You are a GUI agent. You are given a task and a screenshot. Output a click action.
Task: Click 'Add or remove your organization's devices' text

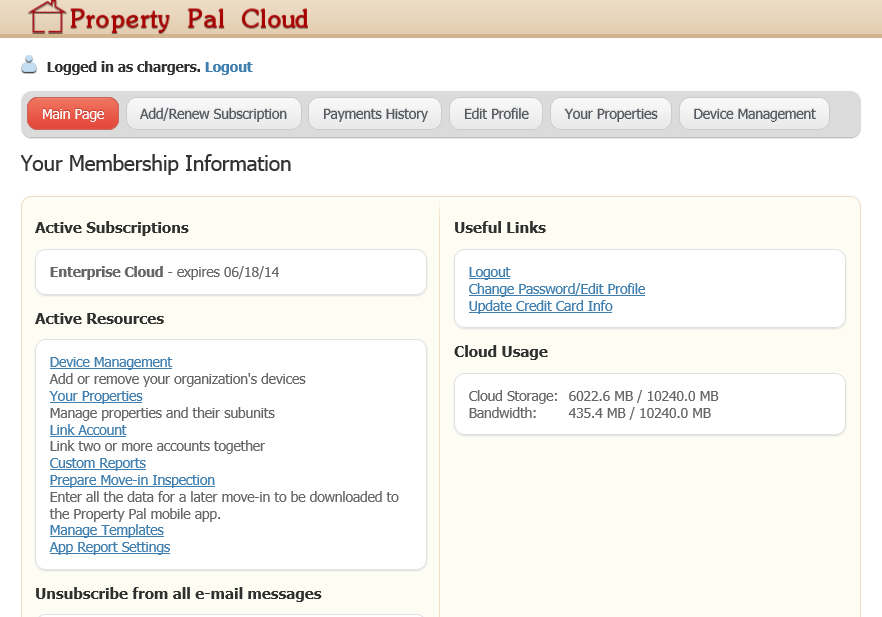tap(178, 379)
